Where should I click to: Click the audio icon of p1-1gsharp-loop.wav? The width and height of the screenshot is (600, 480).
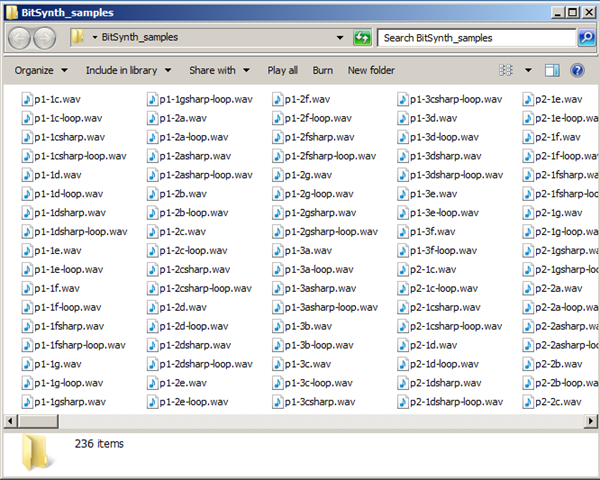(152, 99)
